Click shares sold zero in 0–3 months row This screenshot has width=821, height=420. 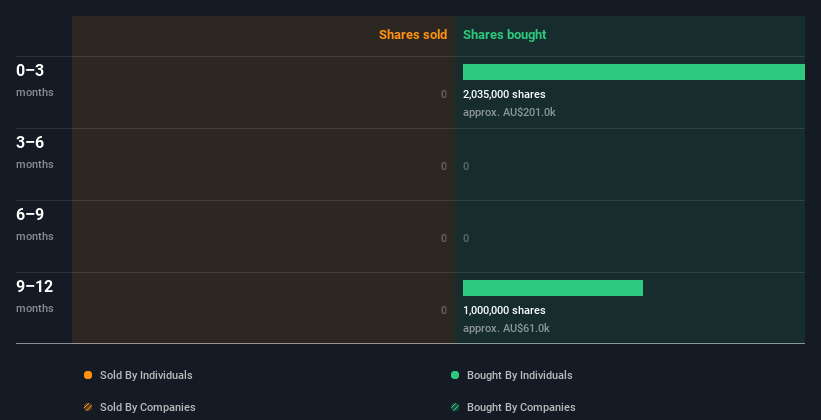[444, 94]
